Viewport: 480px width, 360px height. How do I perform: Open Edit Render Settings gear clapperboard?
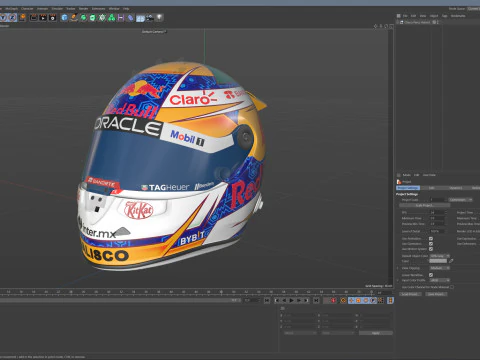coord(53,17)
